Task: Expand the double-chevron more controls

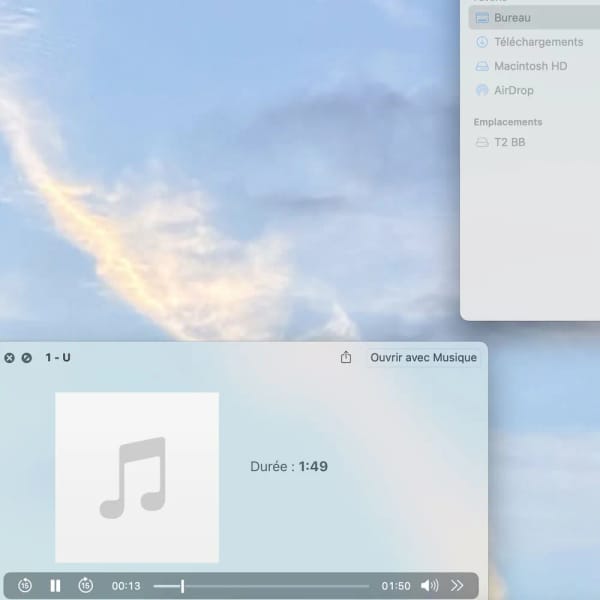Action: [x=457, y=585]
